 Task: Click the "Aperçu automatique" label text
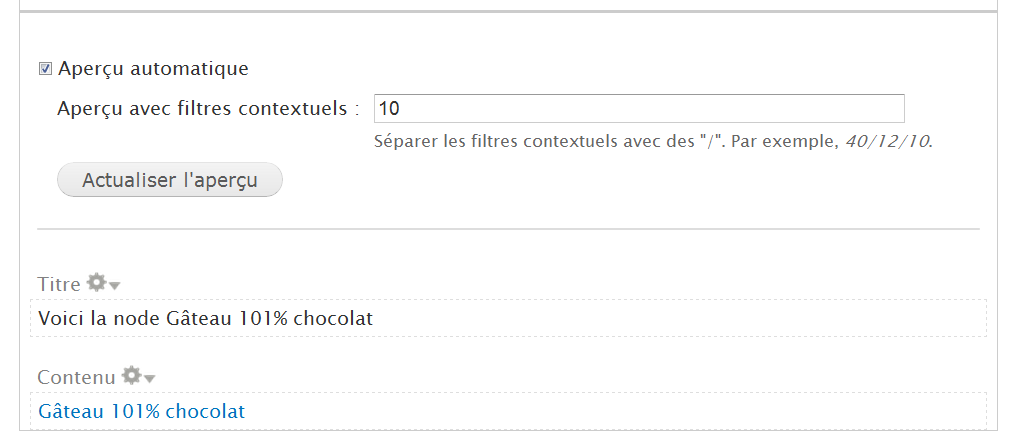pyautogui.click(x=153, y=69)
